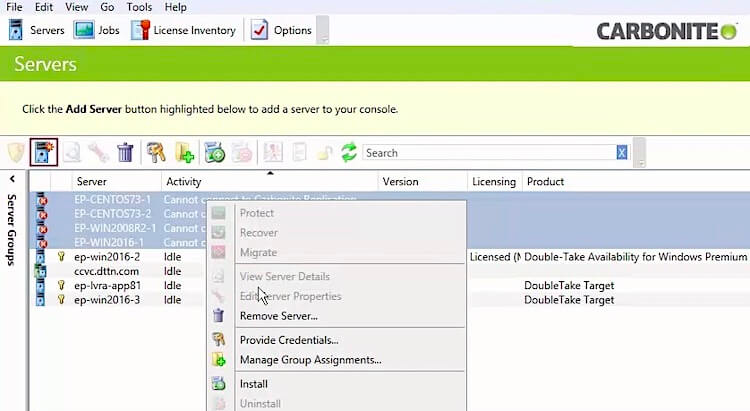Select the ep-lvra-app81 server name
This screenshot has height=411, width=750.
point(108,286)
